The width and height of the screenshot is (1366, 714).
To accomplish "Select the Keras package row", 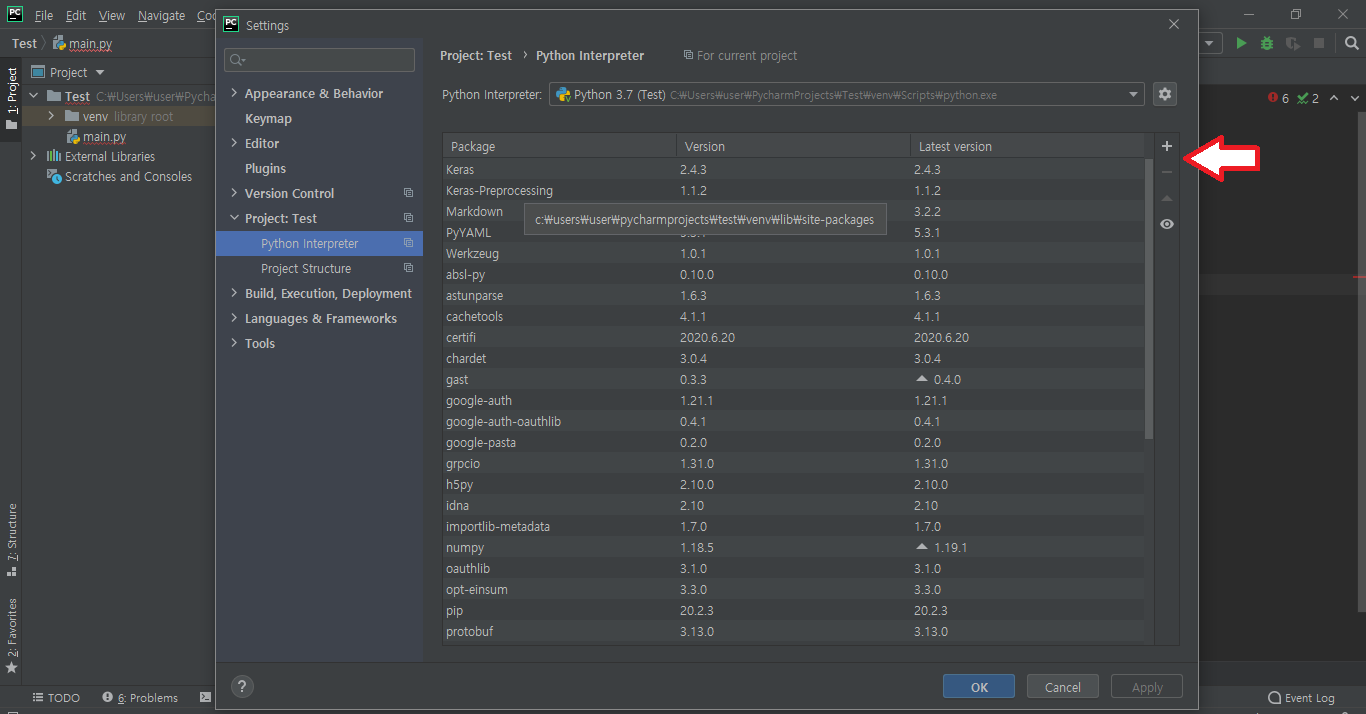I will (795, 169).
